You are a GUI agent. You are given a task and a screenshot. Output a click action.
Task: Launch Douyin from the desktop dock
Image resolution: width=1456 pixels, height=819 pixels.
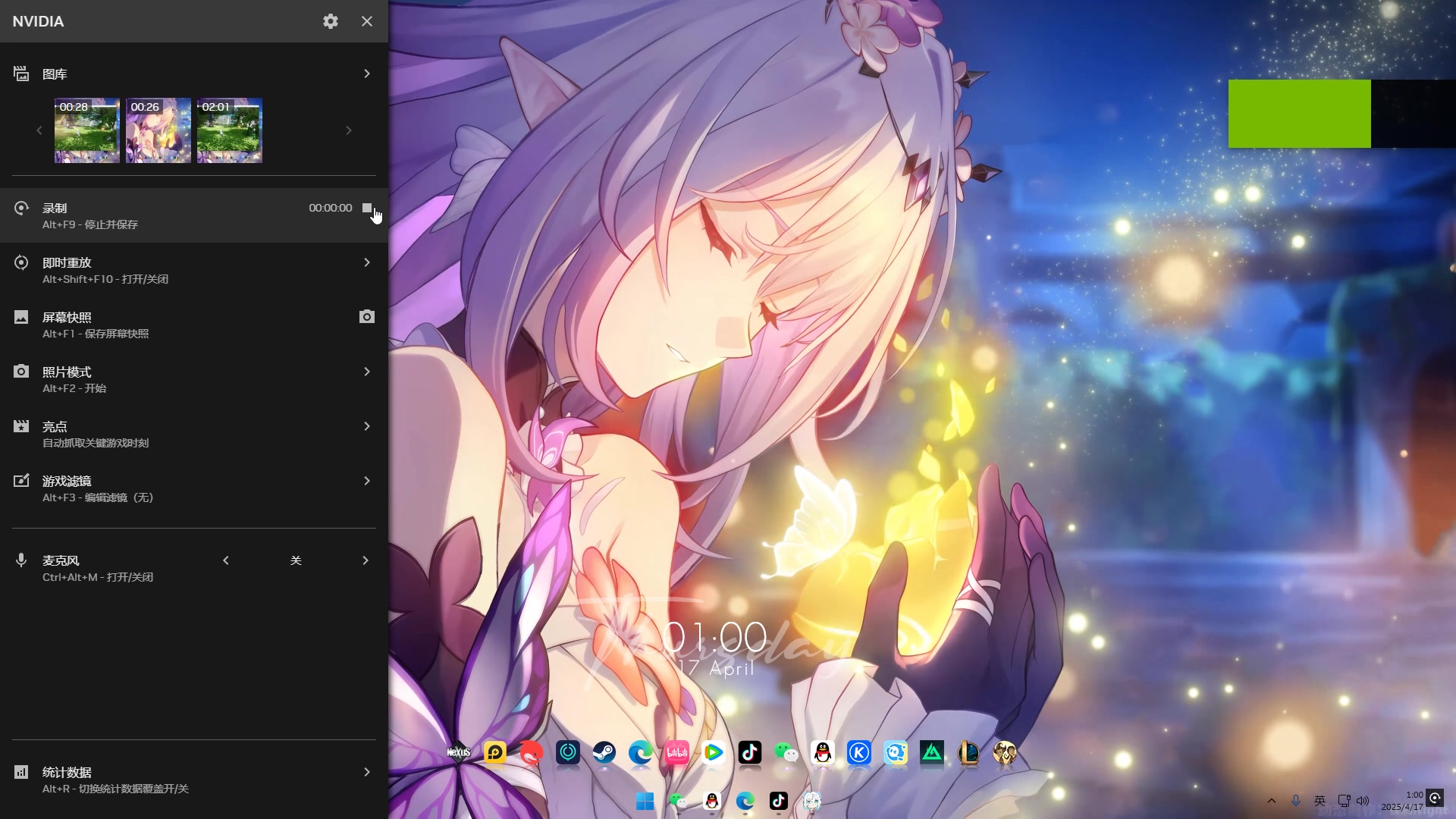point(750,752)
